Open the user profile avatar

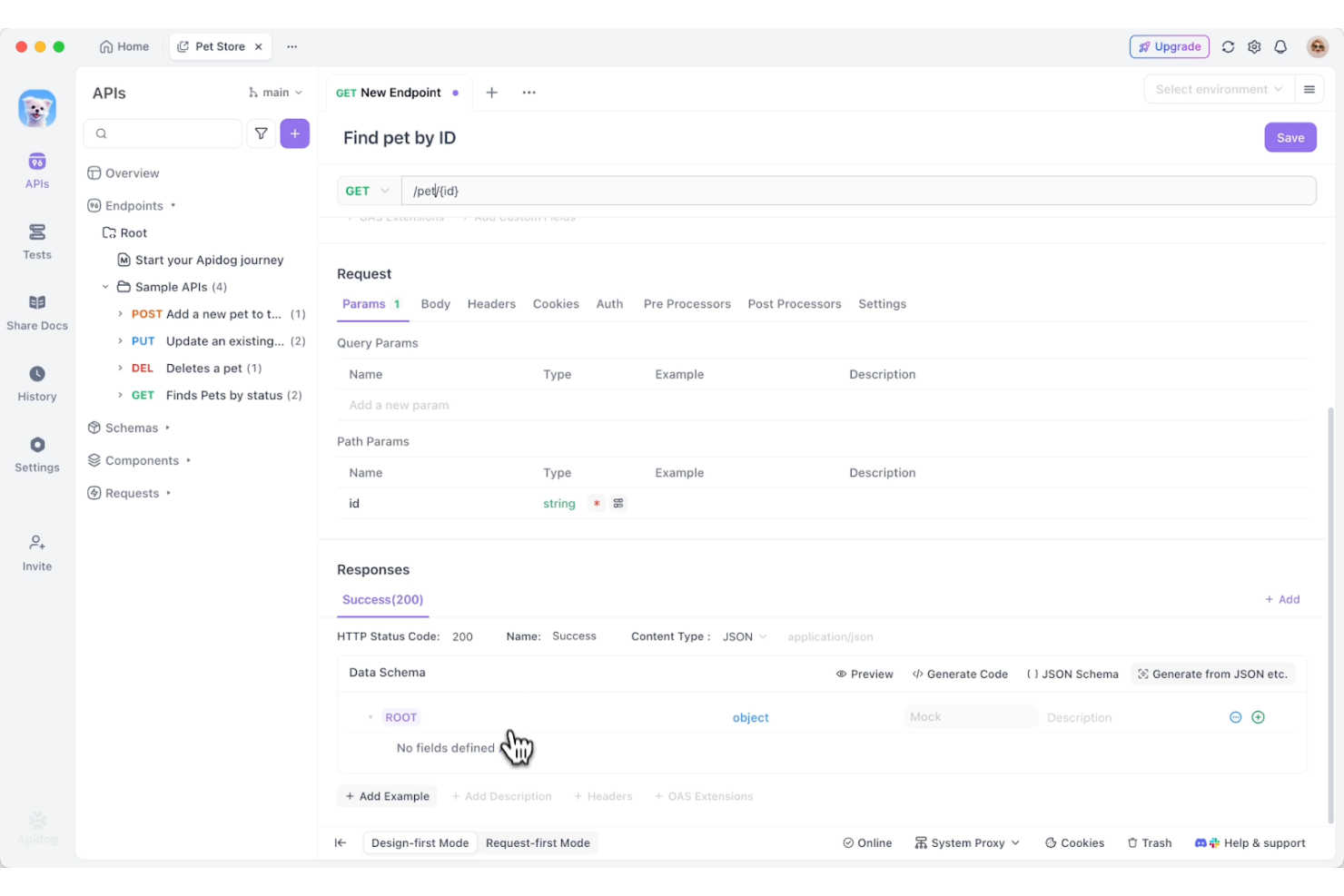[x=1318, y=47]
